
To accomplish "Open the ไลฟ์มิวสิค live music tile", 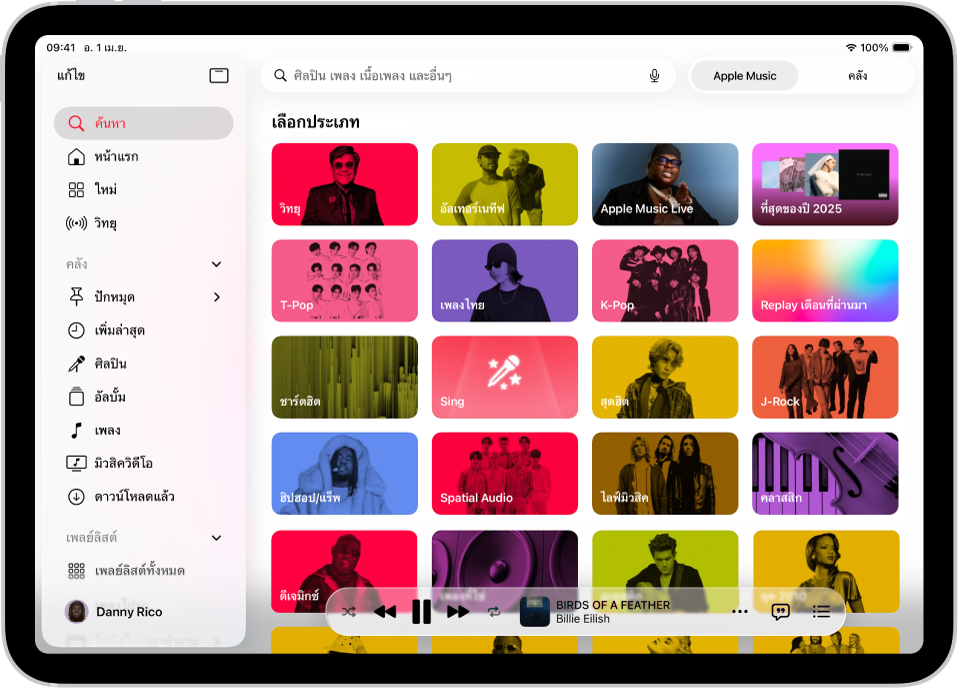I will click(x=665, y=473).
